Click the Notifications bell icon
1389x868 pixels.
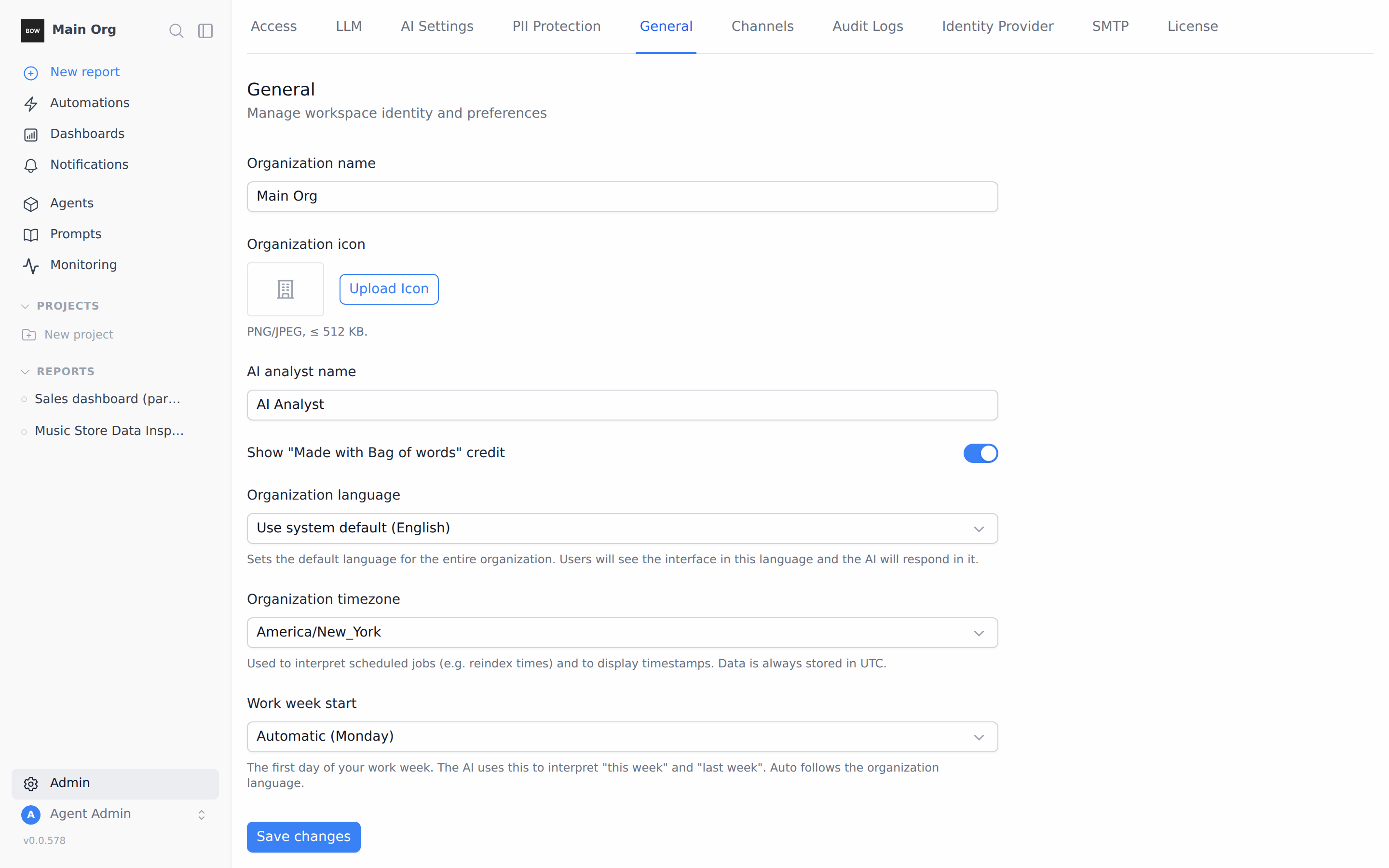click(31, 165)
